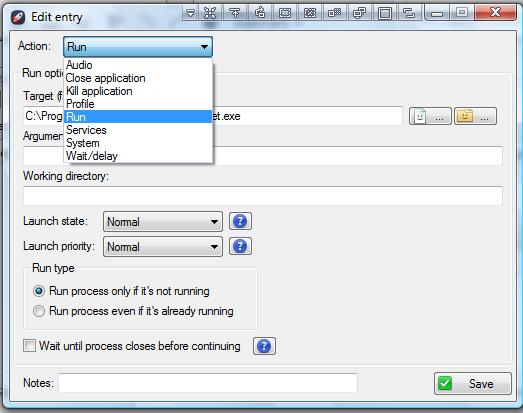Collapse the Action dropdown showing Run

(138, 47)
